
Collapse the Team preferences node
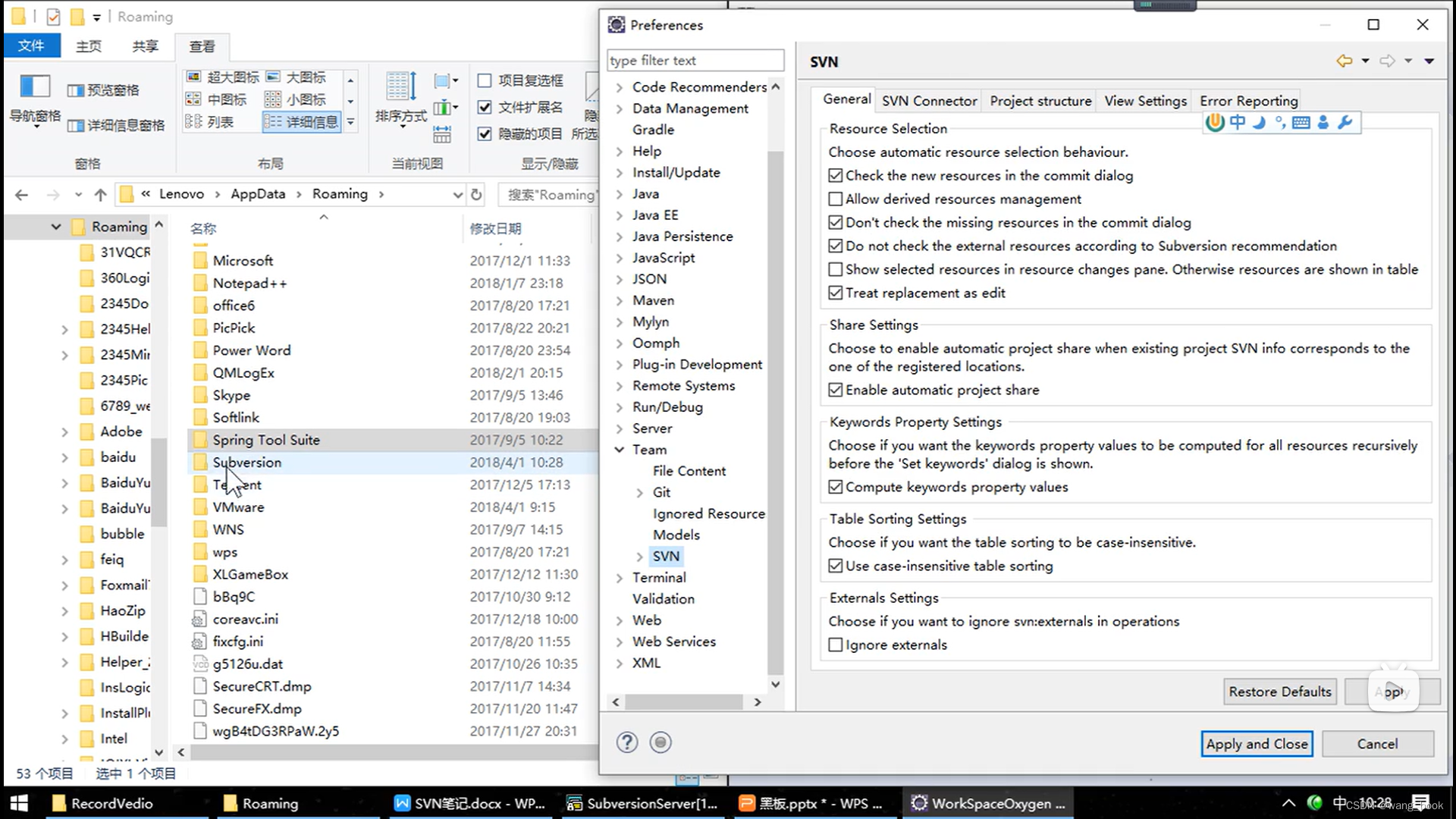(x=620, y=450)
